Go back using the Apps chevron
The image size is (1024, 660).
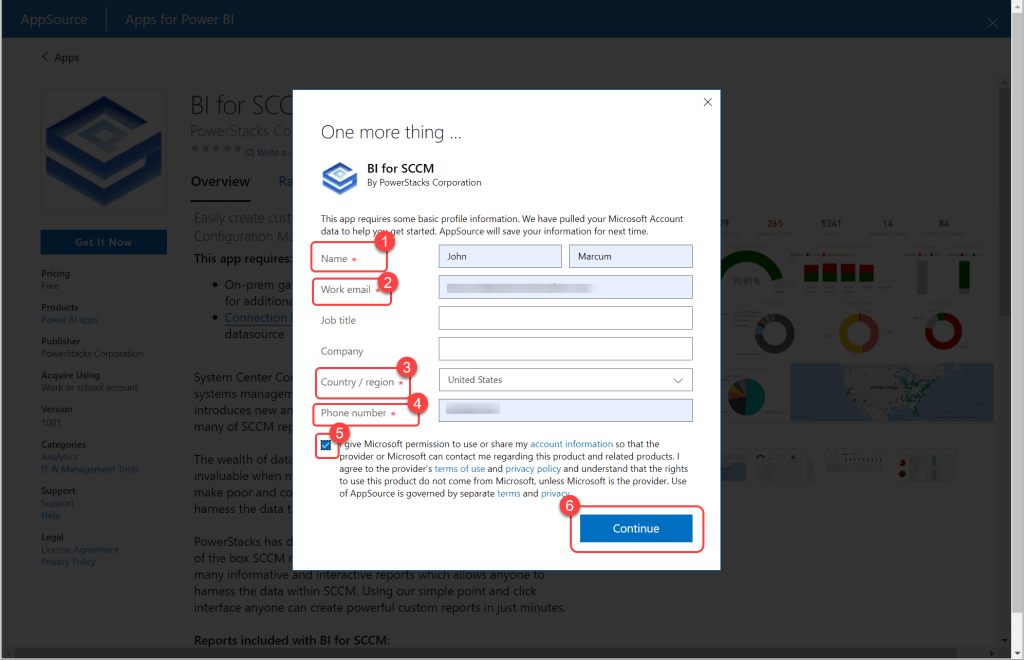coord(46,57)
